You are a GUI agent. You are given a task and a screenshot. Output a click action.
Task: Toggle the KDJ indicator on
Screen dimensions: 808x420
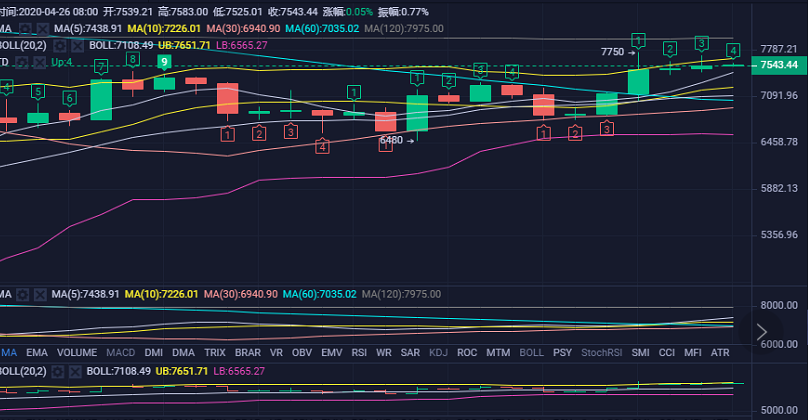click(438, 352)
